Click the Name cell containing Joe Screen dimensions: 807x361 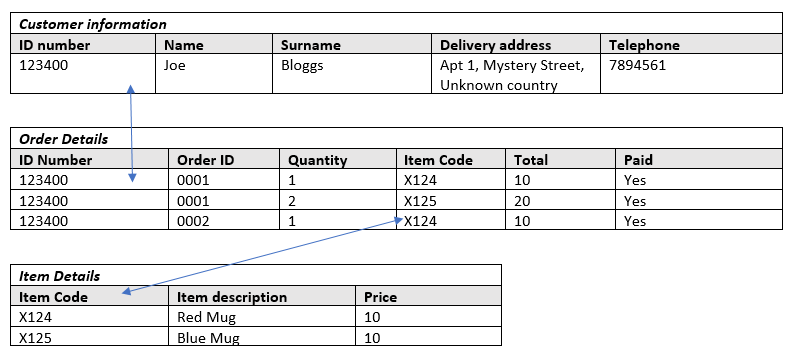(214, 74)
